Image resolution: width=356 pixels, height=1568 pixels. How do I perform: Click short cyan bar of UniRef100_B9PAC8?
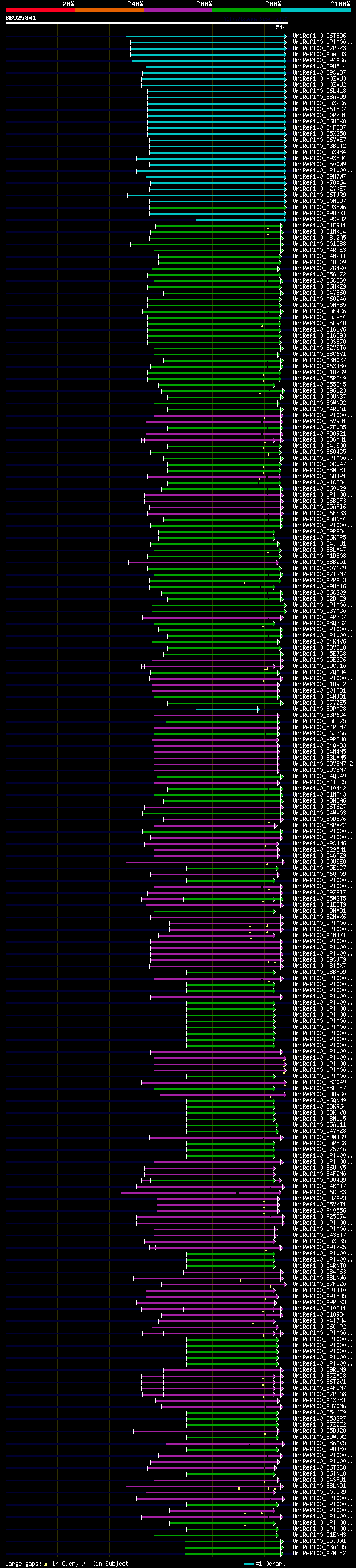pos(228,709)
